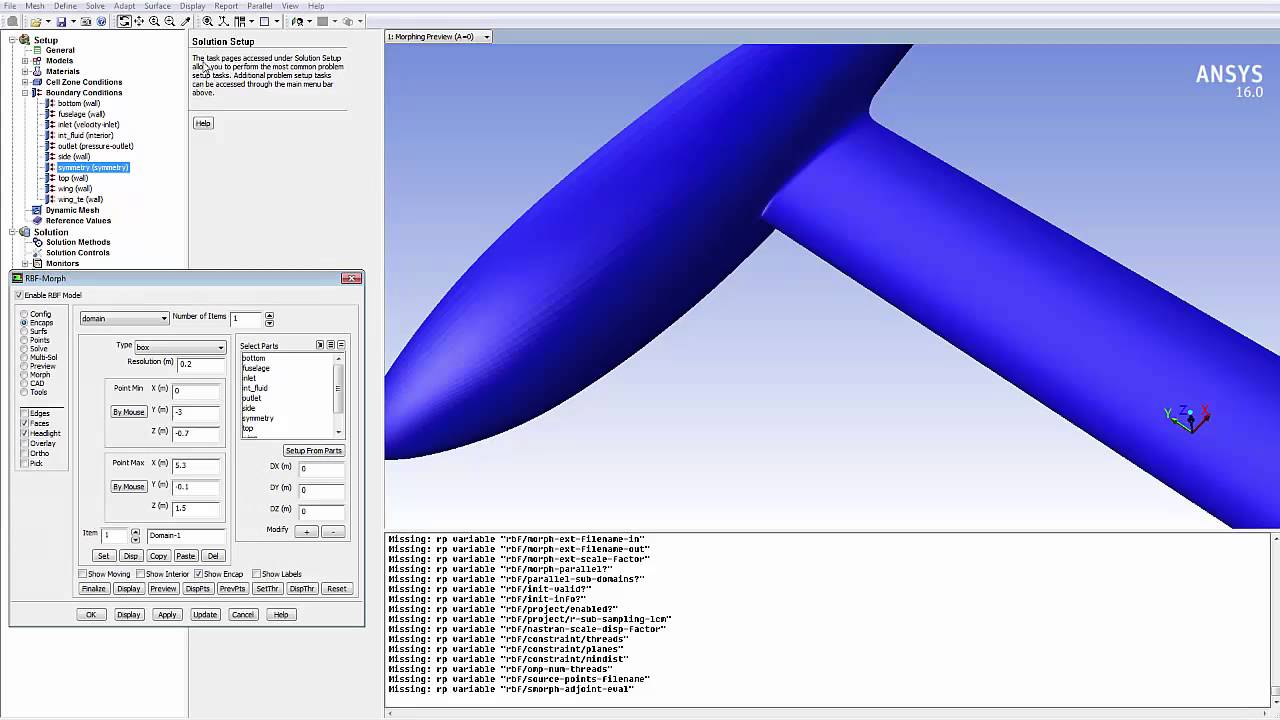
Task: Select the Config radio button
Action: tap(25, 314)
